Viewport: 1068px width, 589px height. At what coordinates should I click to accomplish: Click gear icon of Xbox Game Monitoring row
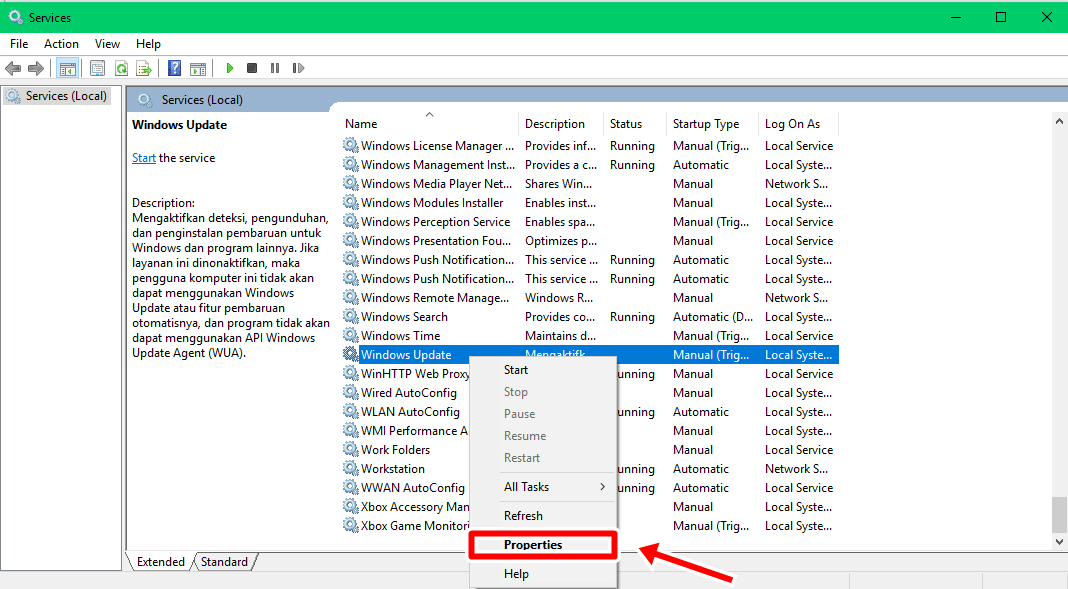[x=350, y=525]
